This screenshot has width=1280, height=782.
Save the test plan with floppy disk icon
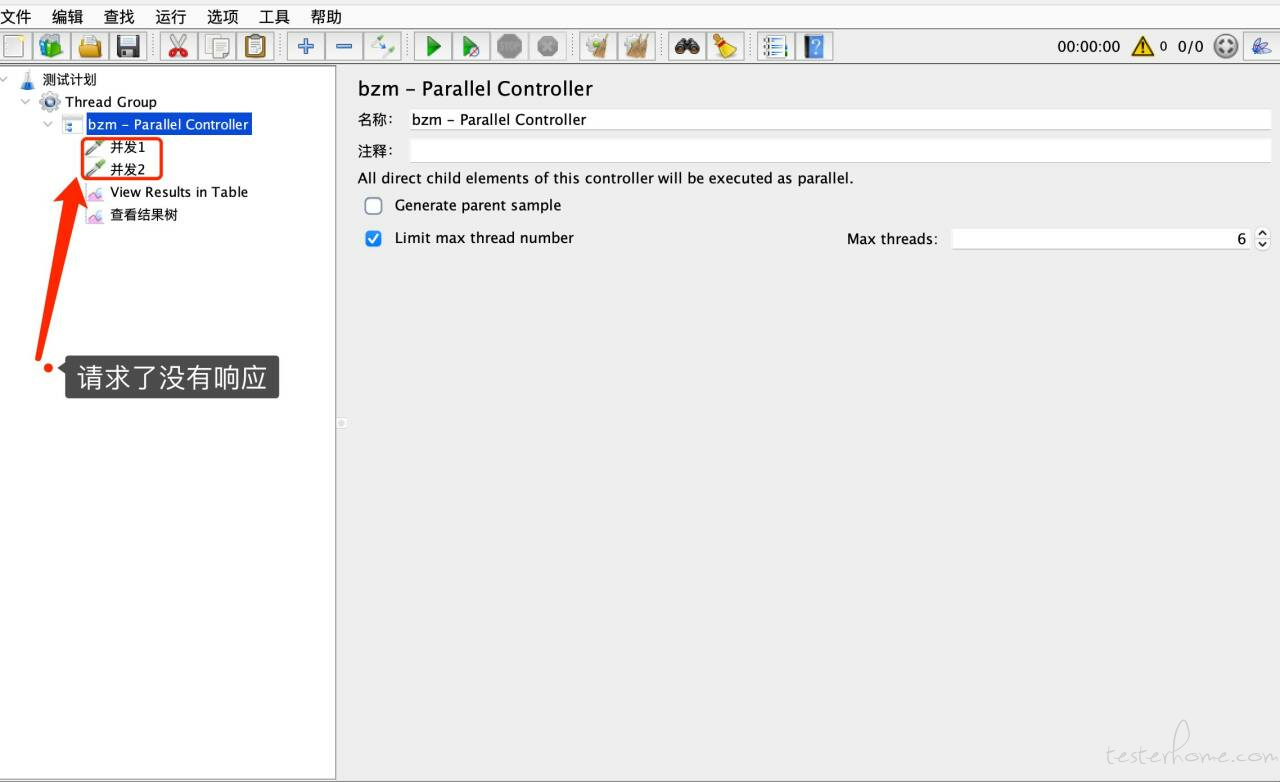coord(128,46)
